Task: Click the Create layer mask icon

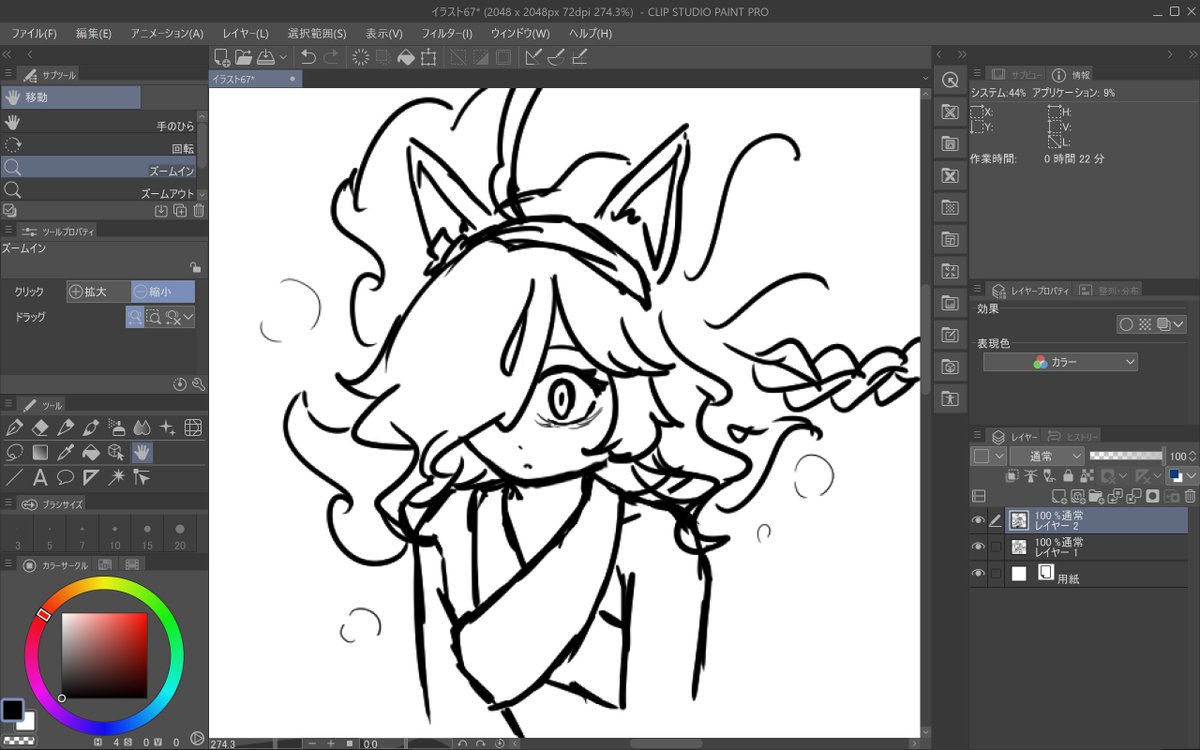Action: [x=1153, y=496]
